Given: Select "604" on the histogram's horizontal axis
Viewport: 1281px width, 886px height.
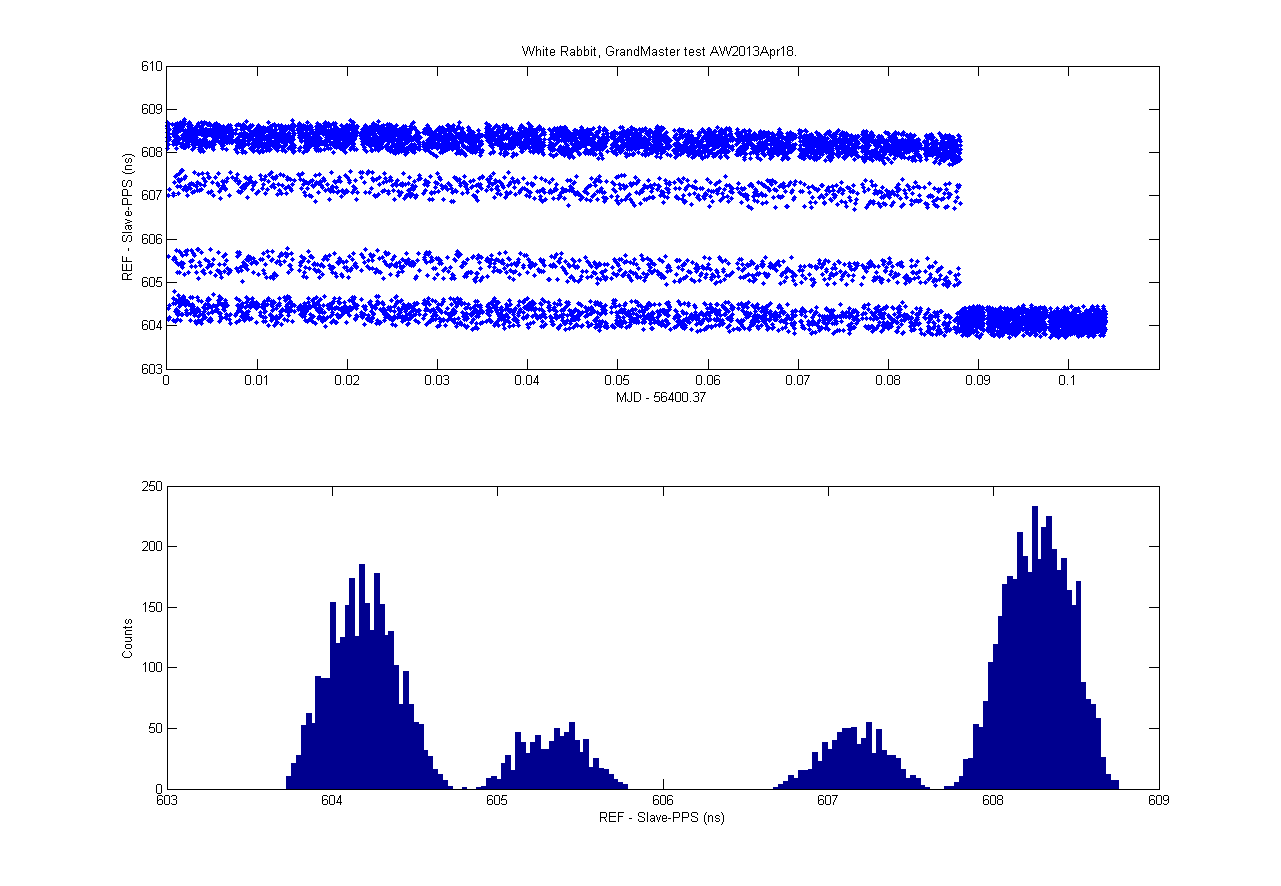Looking at the screenshot, I should pyautogui.click(x=332, y=802).
